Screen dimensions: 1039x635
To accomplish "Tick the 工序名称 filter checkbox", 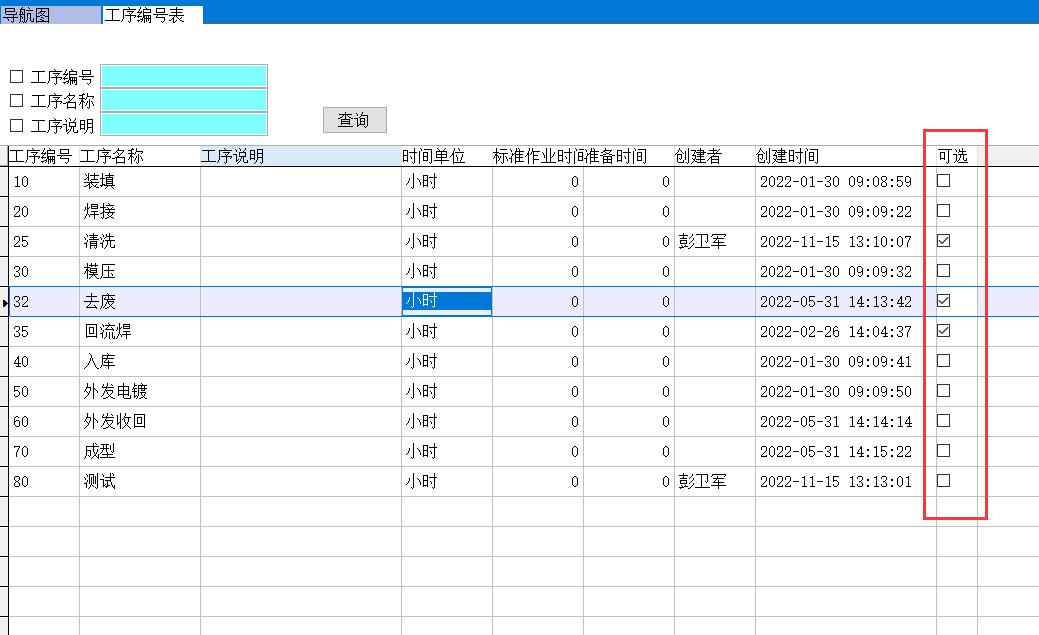I will coord(16,101).
